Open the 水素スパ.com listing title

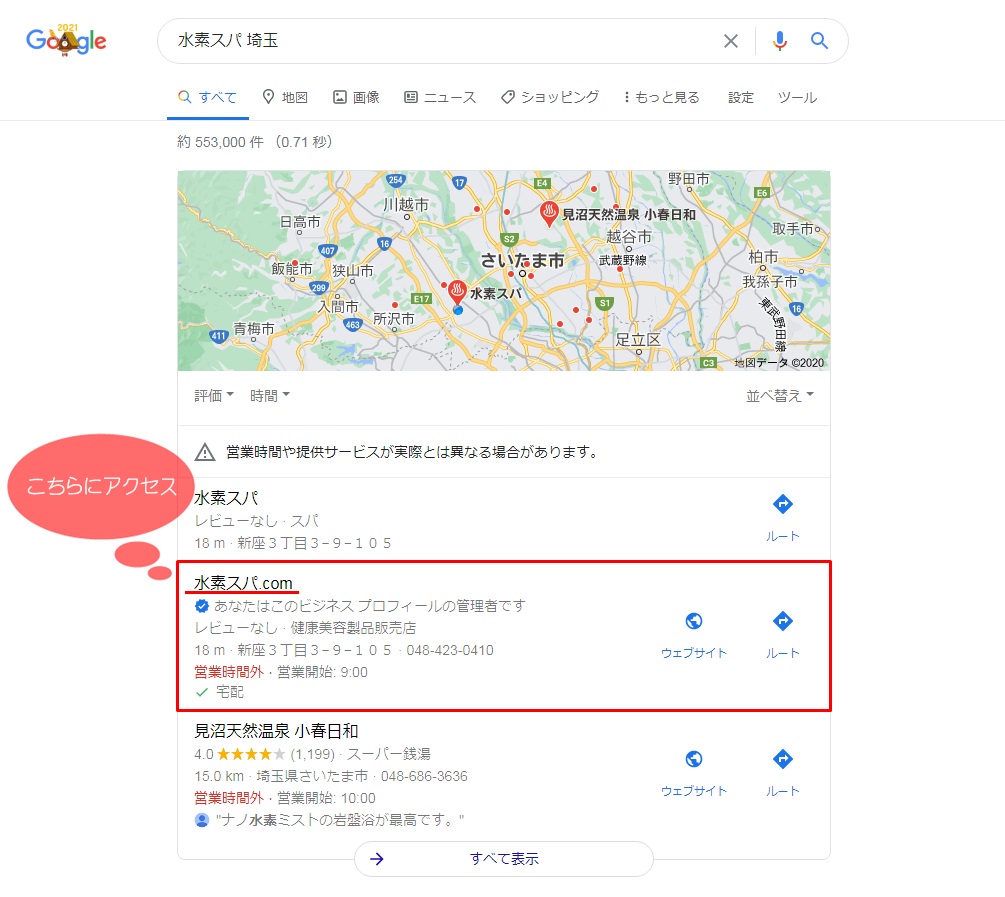[x=243, y=583]
